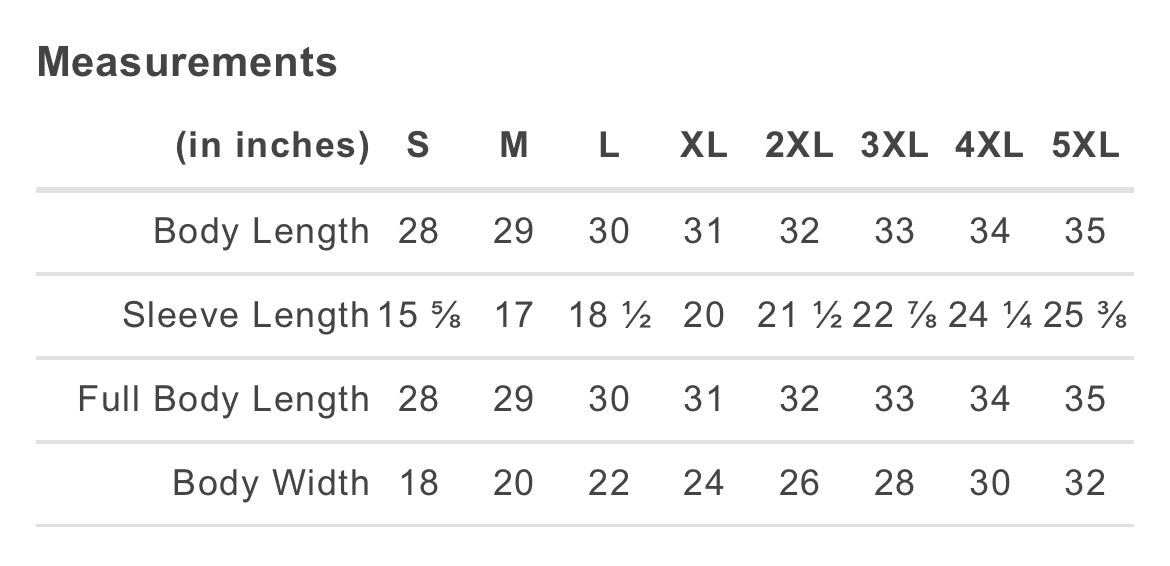
Task: Click the Body Width row label
Action: (x=271, y=483)
